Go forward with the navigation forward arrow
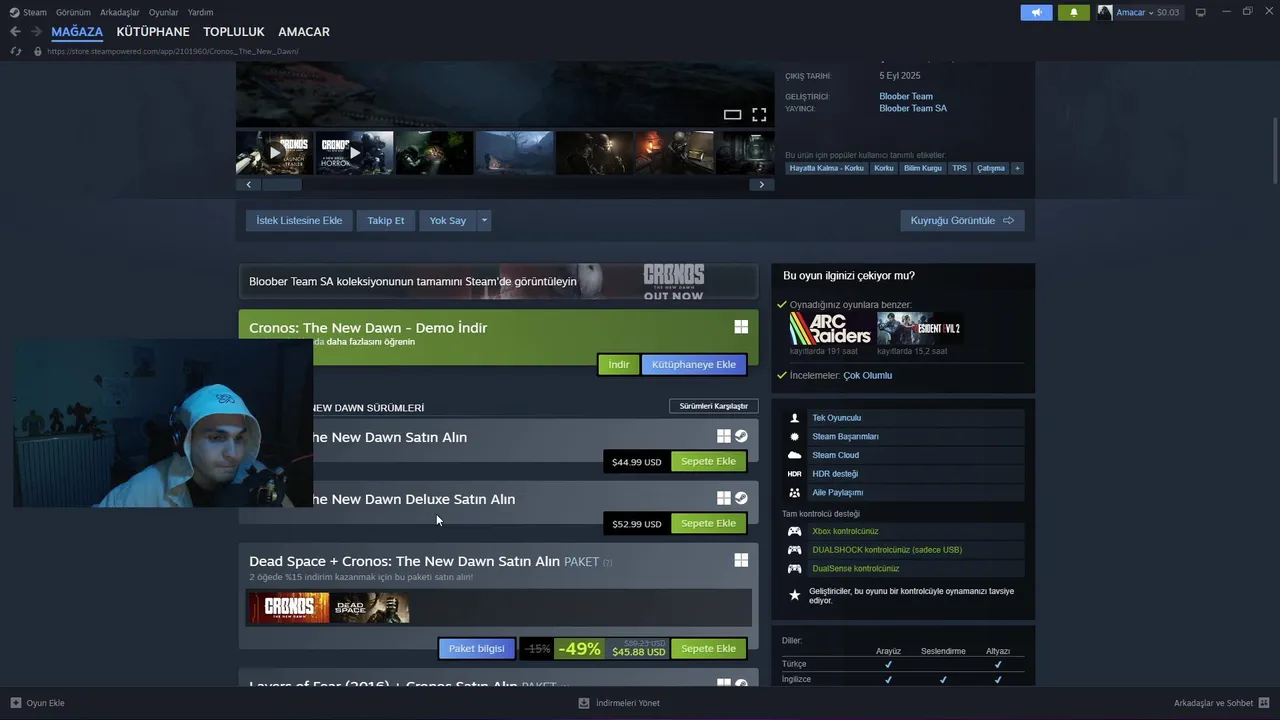 point(36,32)
